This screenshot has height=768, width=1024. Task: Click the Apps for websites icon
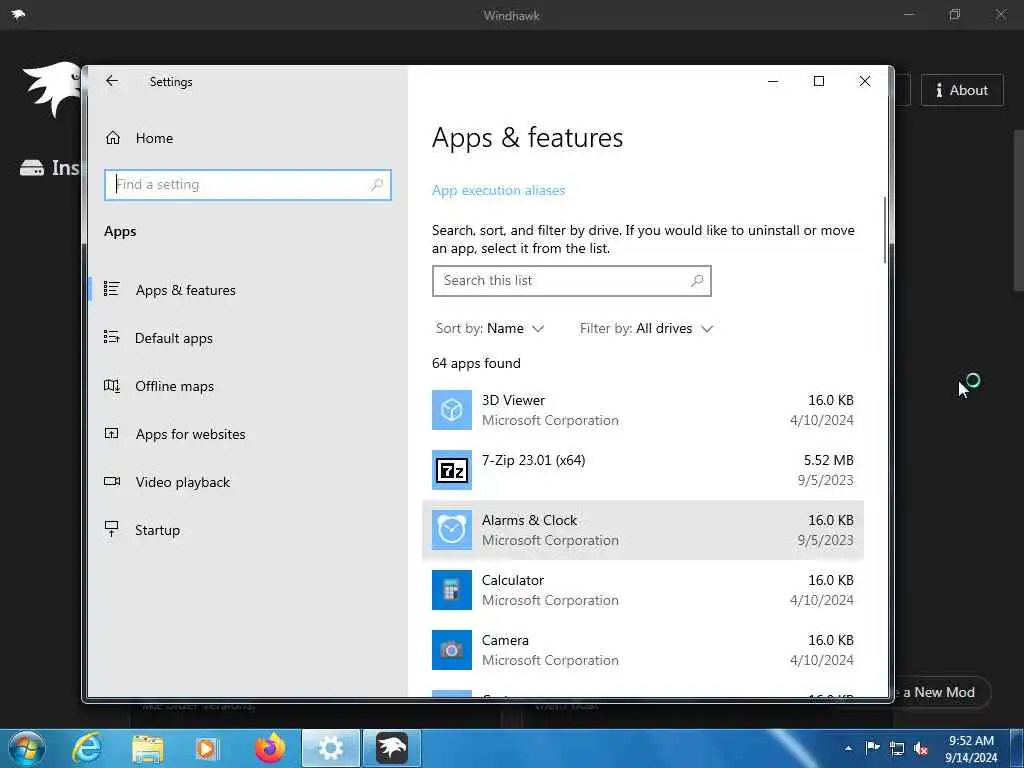(112, 433)
